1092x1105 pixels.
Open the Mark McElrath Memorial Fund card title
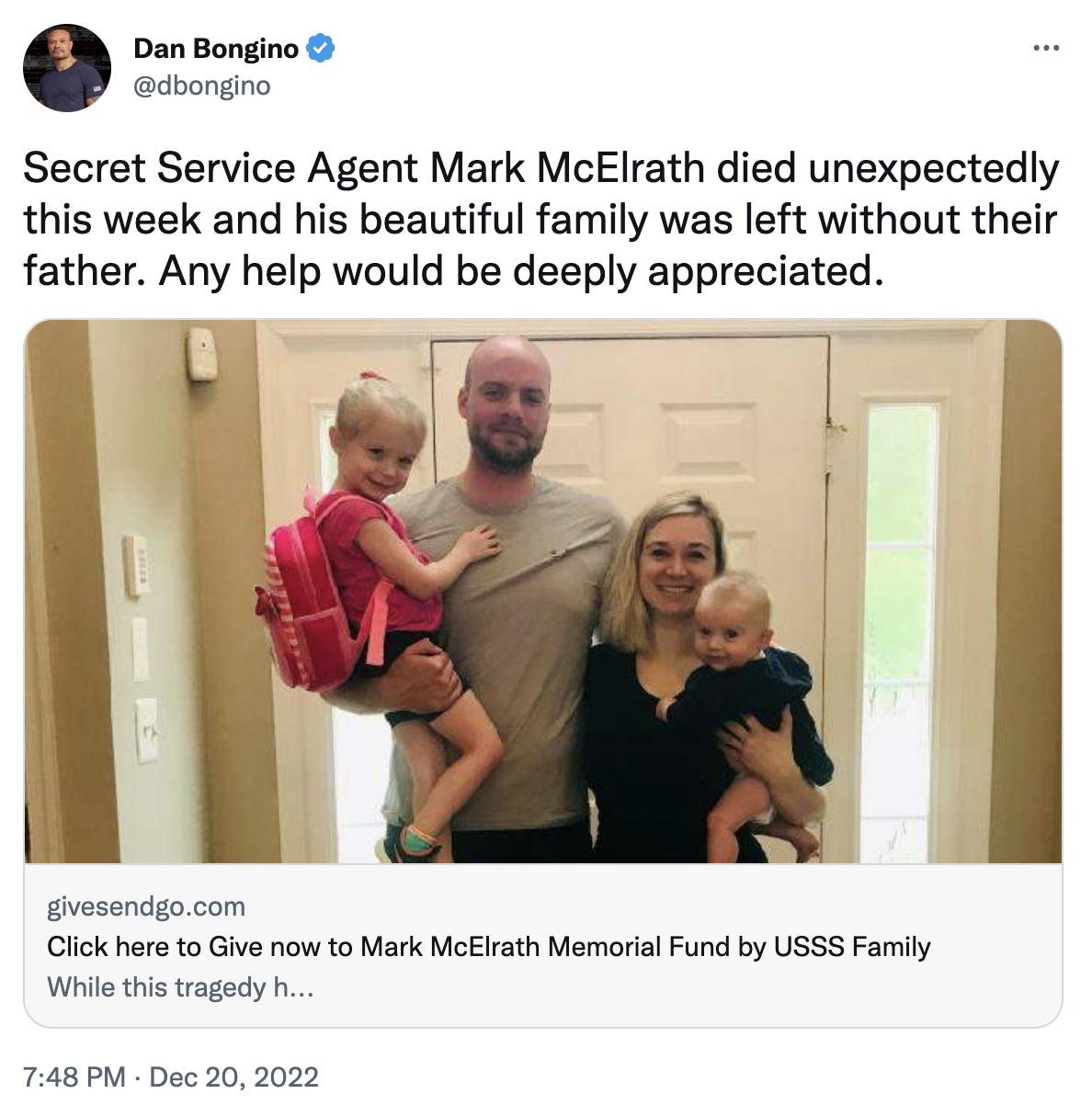(488, 947)
